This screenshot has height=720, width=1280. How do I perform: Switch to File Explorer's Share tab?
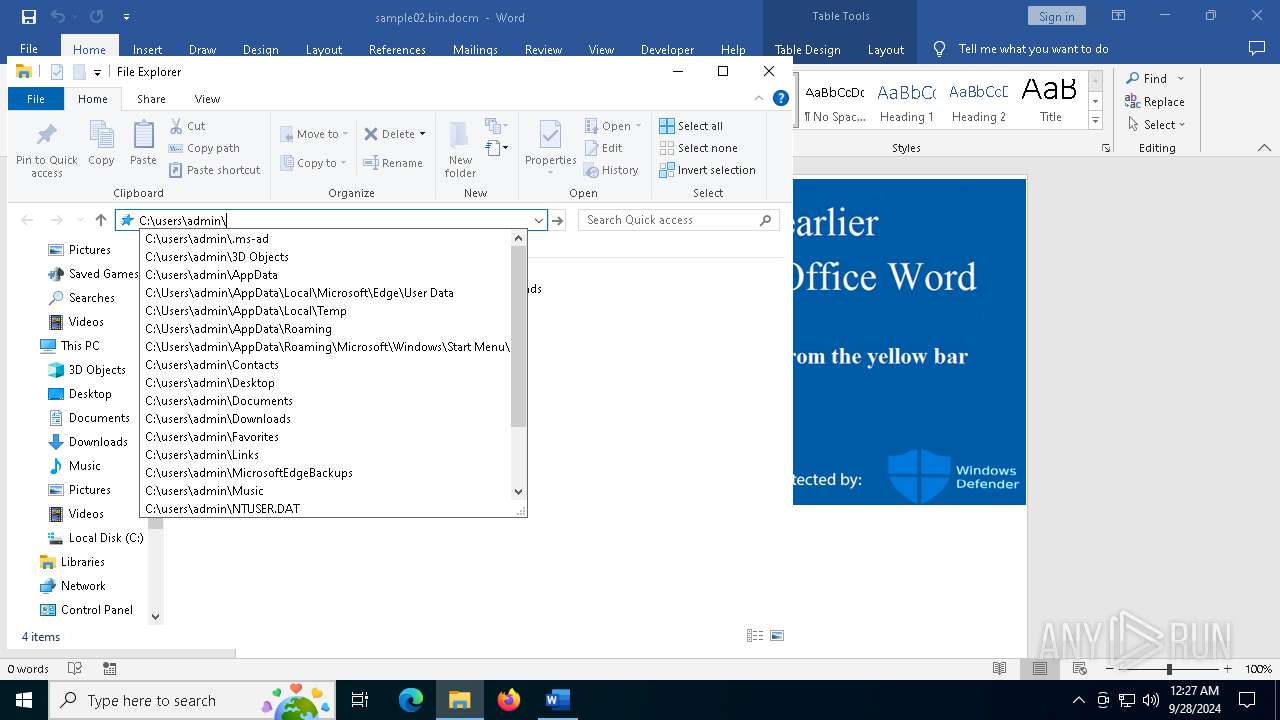point(151,99)
